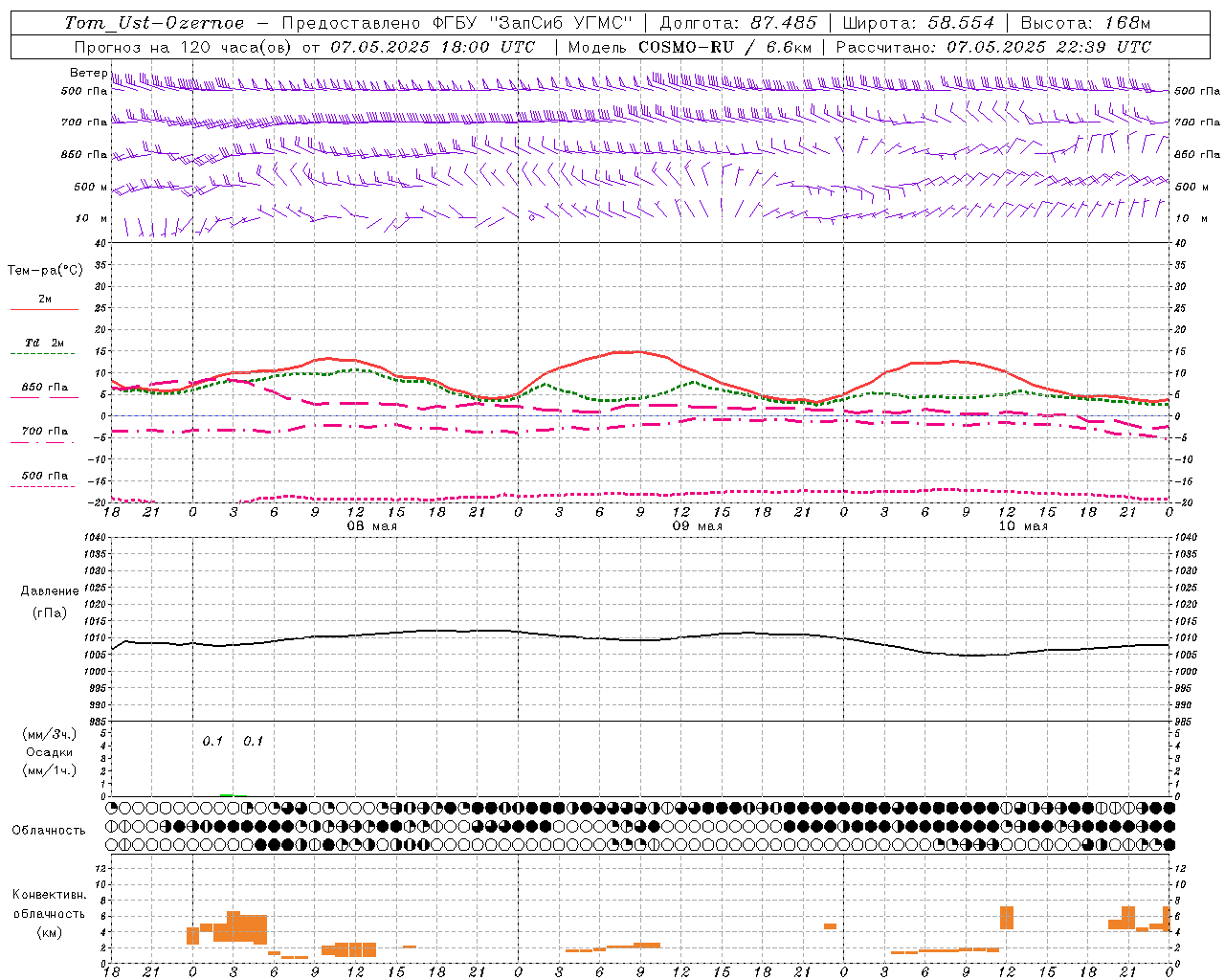Click the (мм/3ч.) precipitation unit label

[x=50, y=734]
